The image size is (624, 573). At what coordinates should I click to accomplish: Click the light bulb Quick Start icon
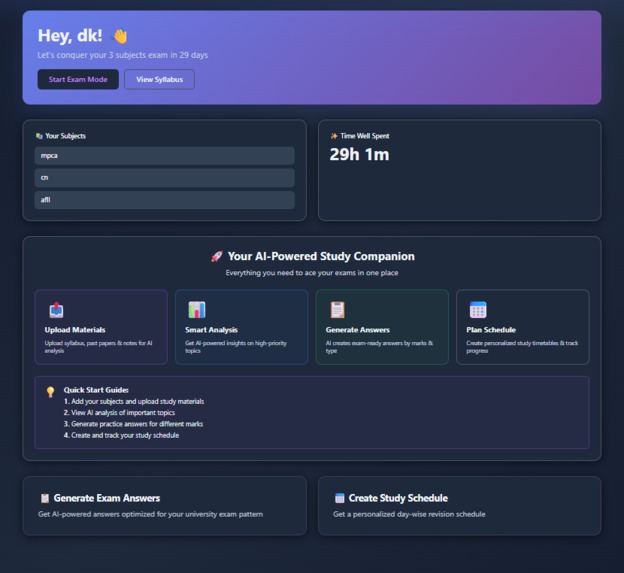point(50,392)
